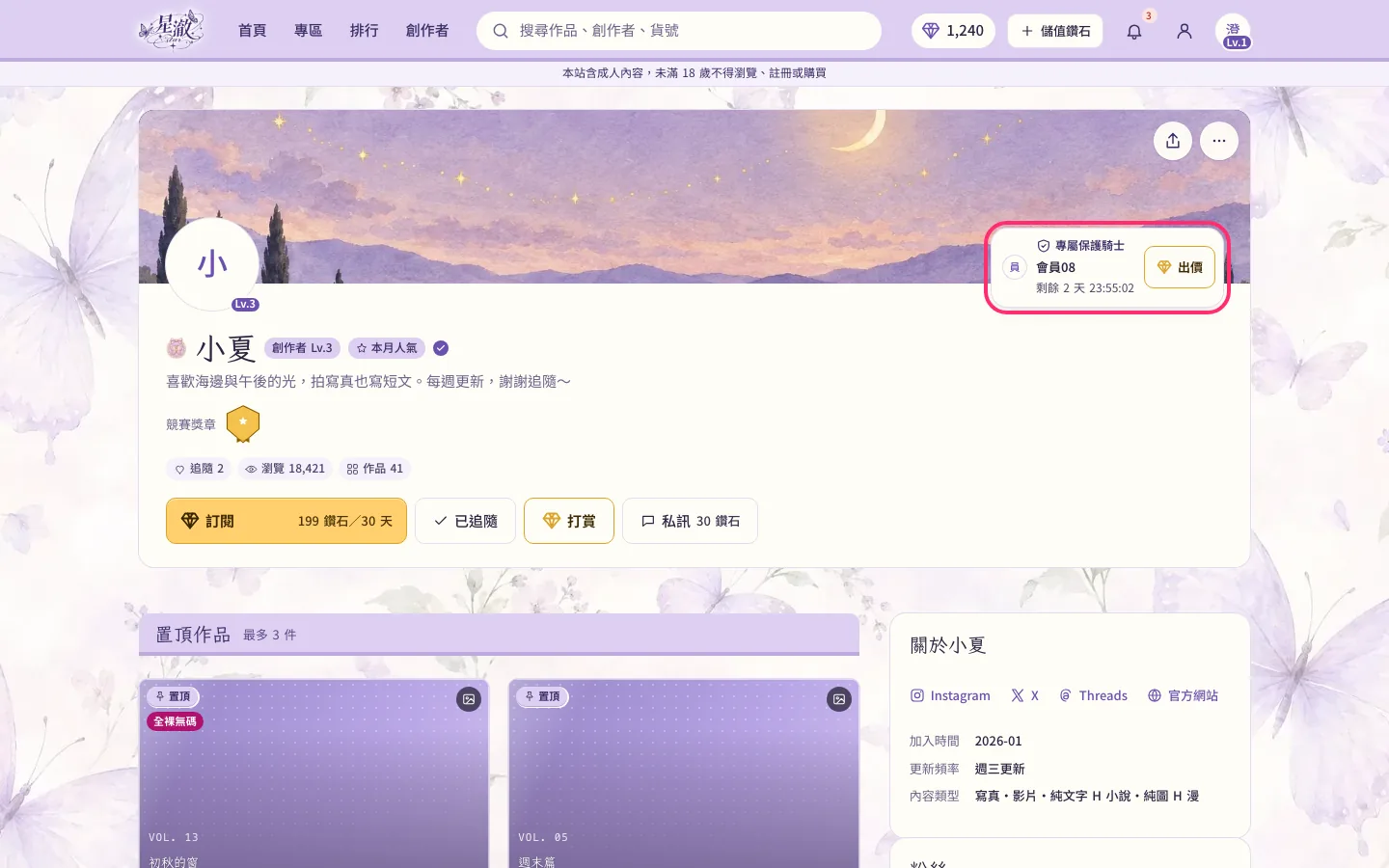Open the Threads link
Screen dimensions: 1389x868
1094,695
